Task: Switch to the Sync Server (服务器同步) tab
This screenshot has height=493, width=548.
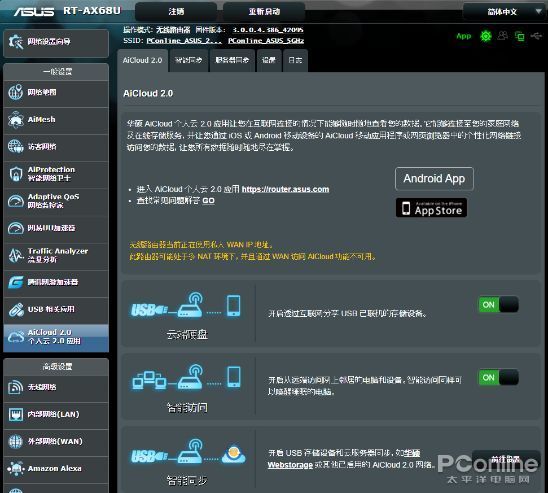Action: pos(232,60)
